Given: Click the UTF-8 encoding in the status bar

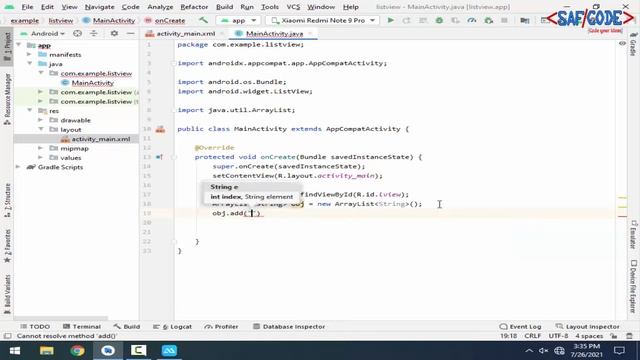Looking at the screenshot, I should coord(558,336).
